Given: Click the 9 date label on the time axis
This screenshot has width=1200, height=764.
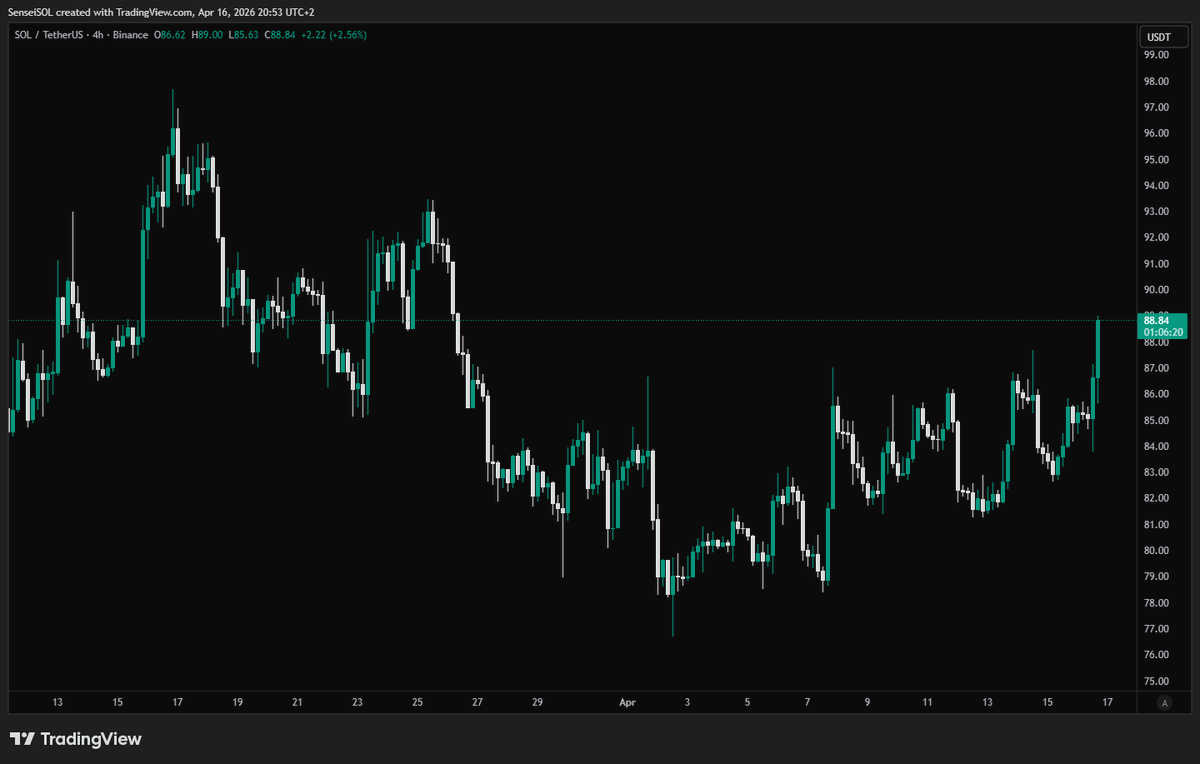Looking at the screenshot, I should 867,703.
